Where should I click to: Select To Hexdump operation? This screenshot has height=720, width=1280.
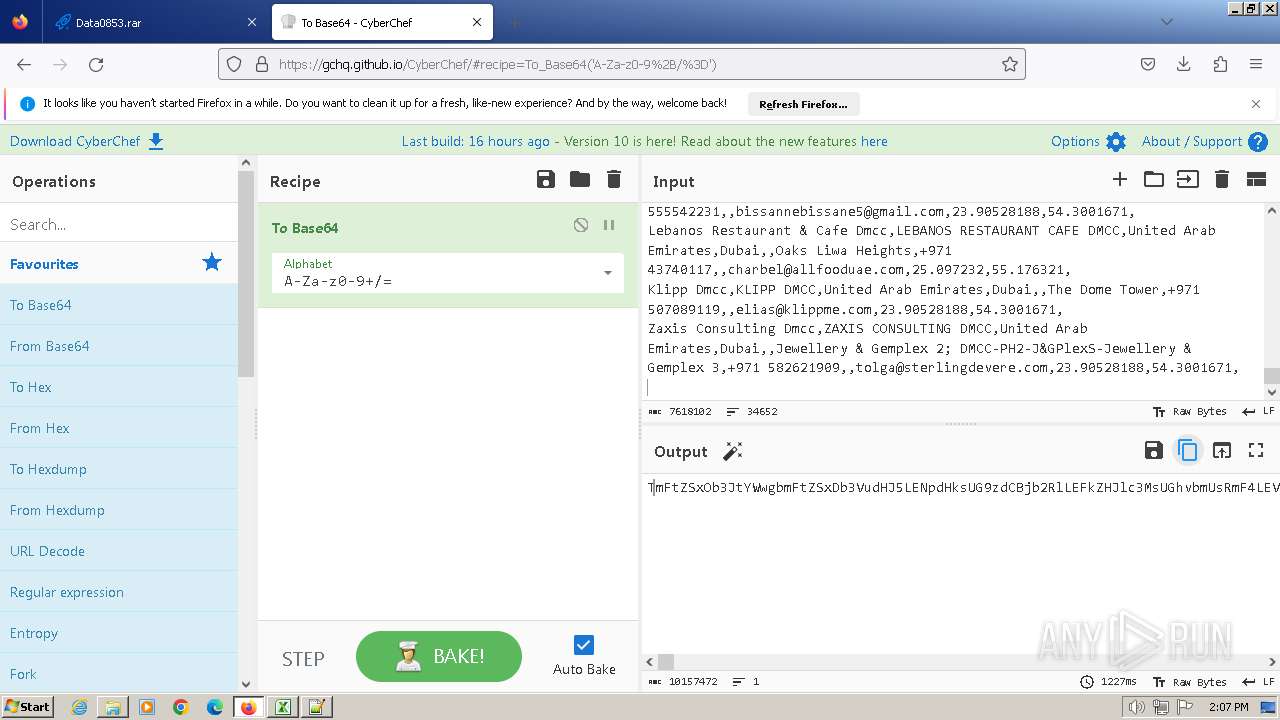(x=119, y=469)
